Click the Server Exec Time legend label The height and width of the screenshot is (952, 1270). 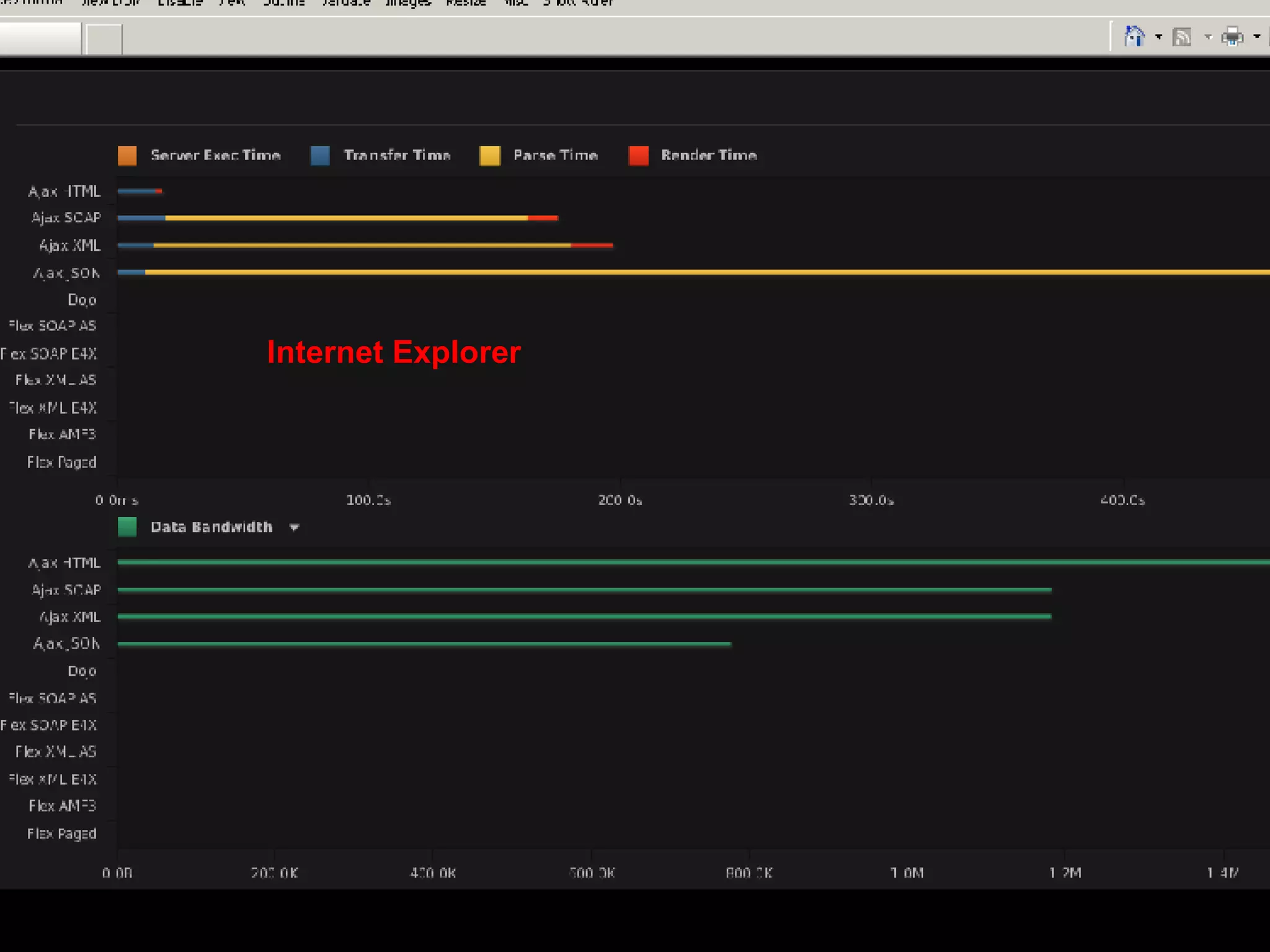tap(216, 155)
